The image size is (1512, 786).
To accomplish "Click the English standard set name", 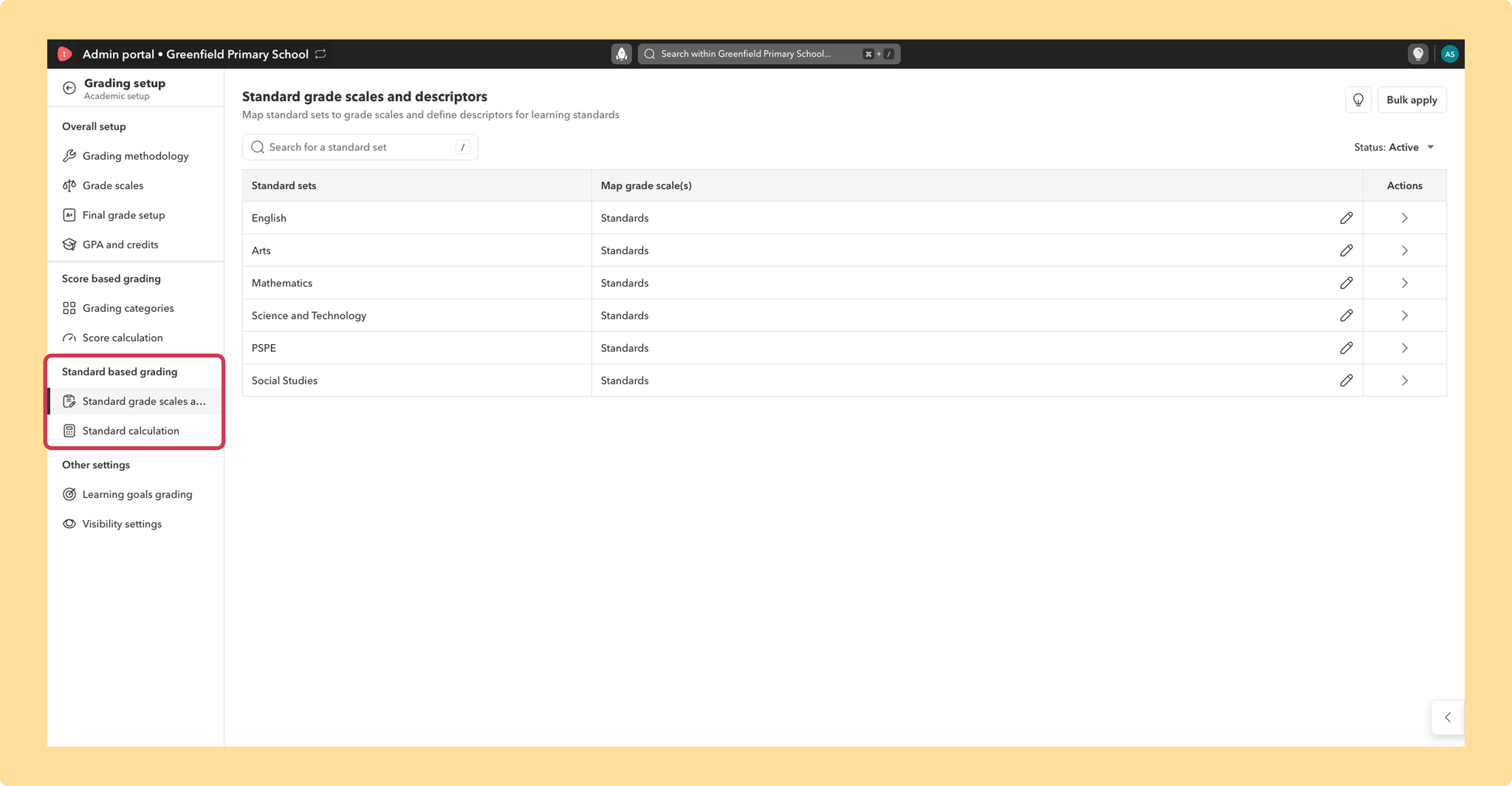I will [x=269, y=218].
